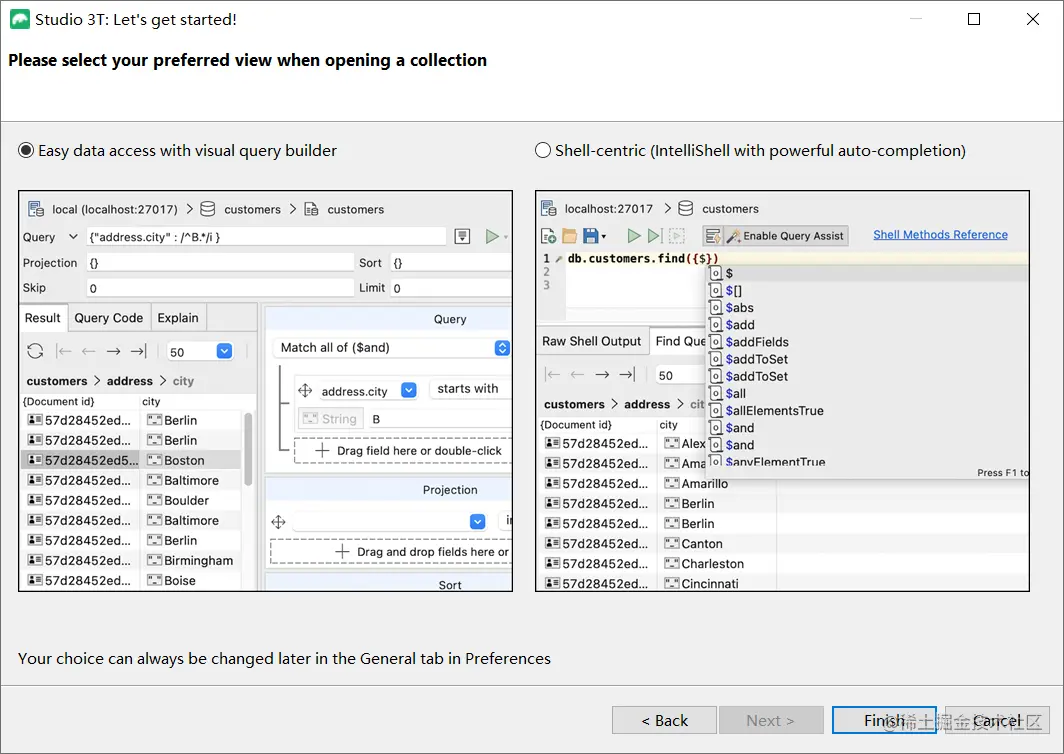
Task: Select the Easy data access visual query builder option
Action: (x=26, y=151)
